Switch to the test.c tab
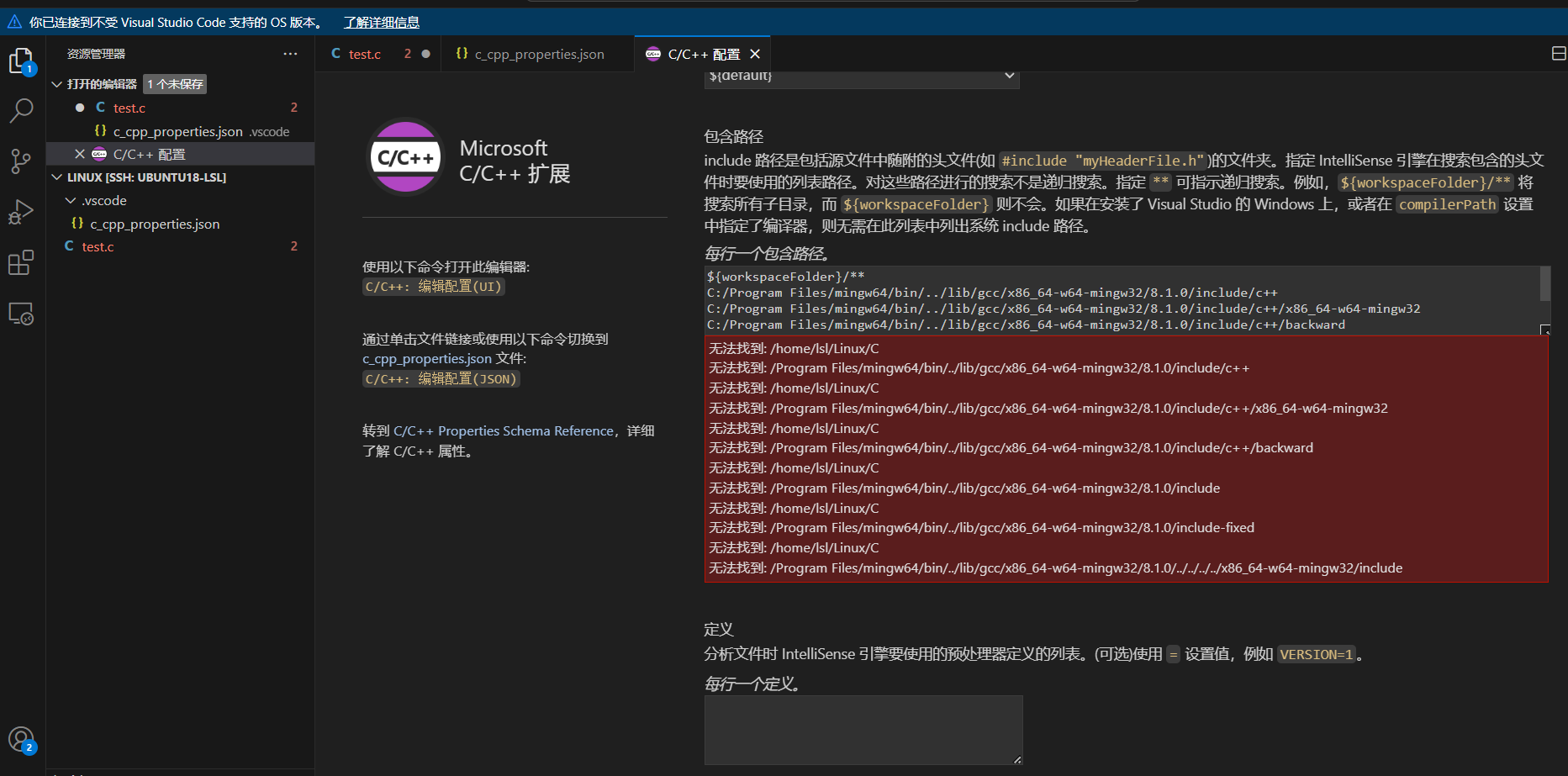This screenshot has height=776, width=1568. [365, 53]
